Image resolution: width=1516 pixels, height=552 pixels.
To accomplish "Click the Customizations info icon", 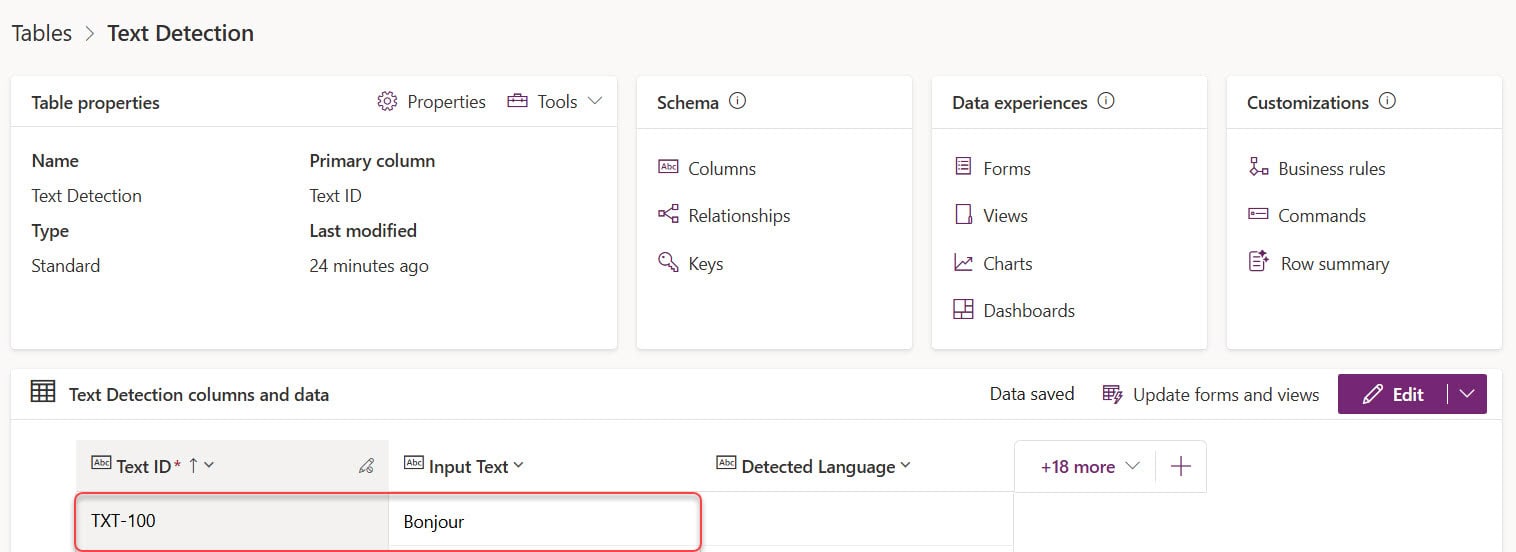I will point(1387,101).
